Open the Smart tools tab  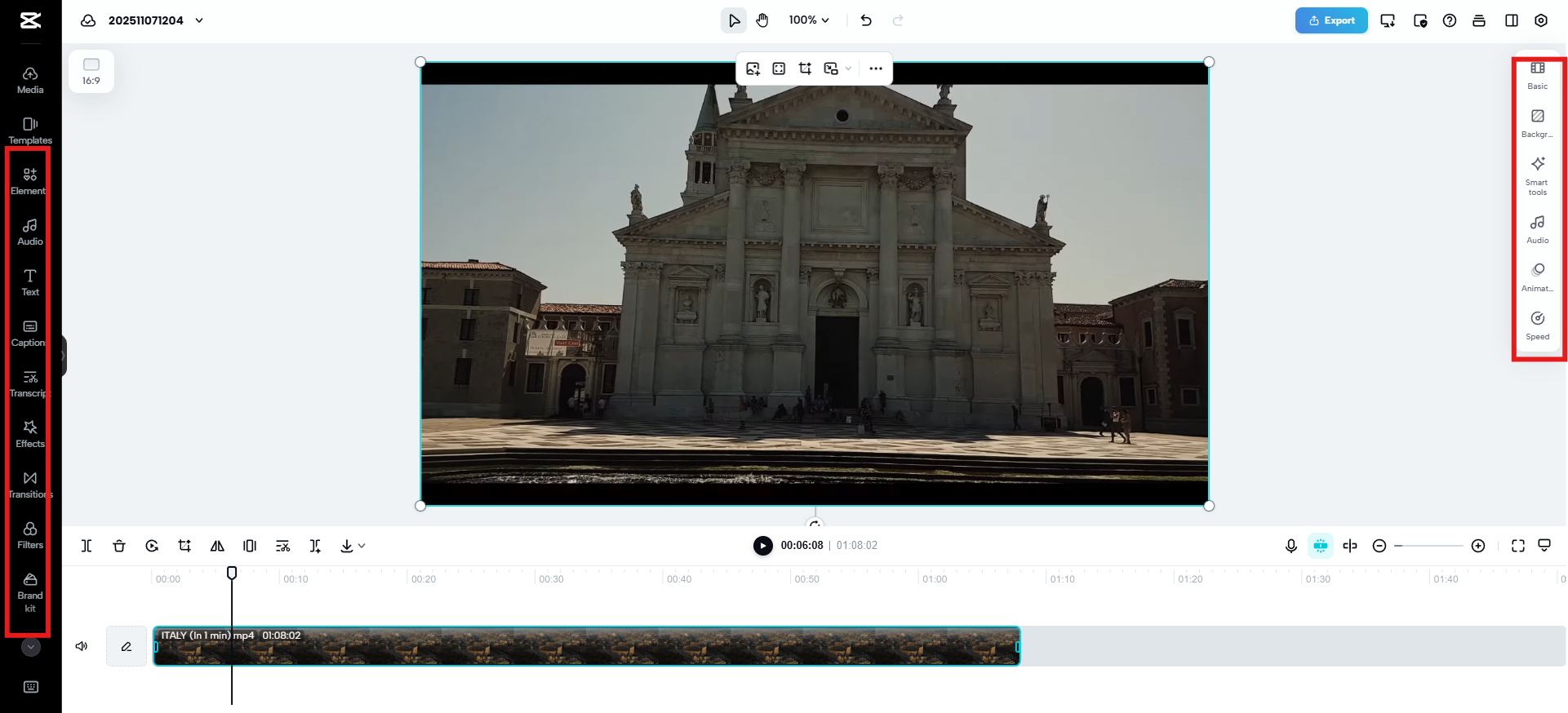pos(1538,175)
